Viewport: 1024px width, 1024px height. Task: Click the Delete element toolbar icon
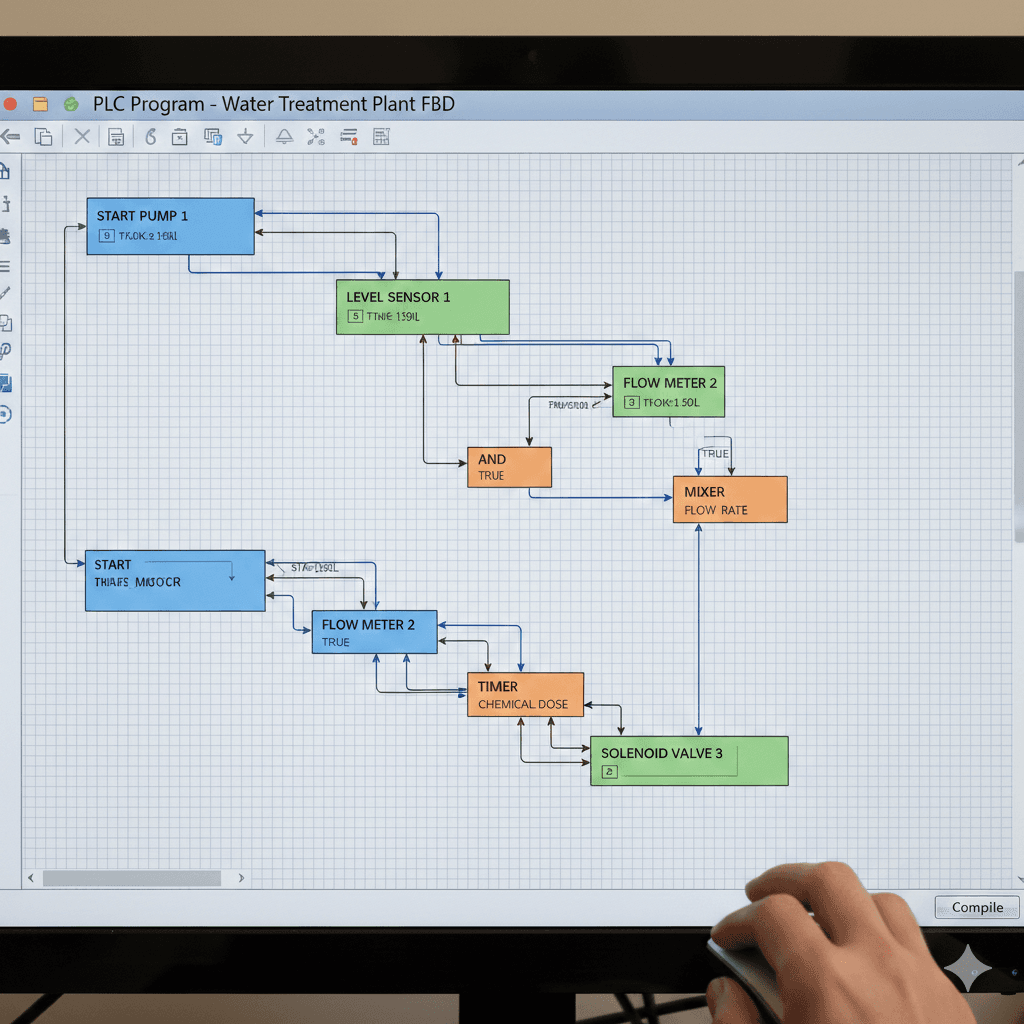pyautogui.click(x=83, y=136)
